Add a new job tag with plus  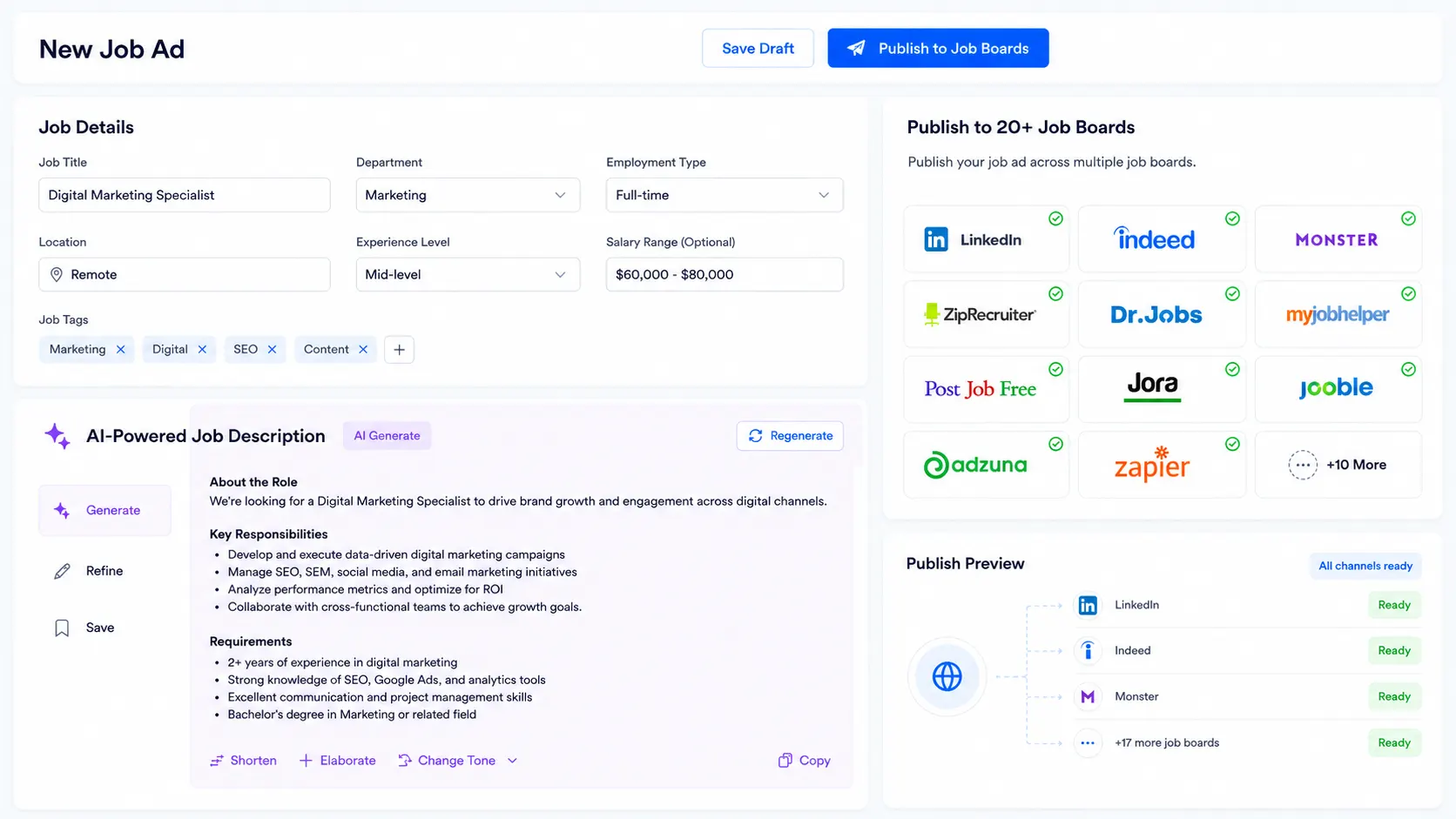coord(399,349)
